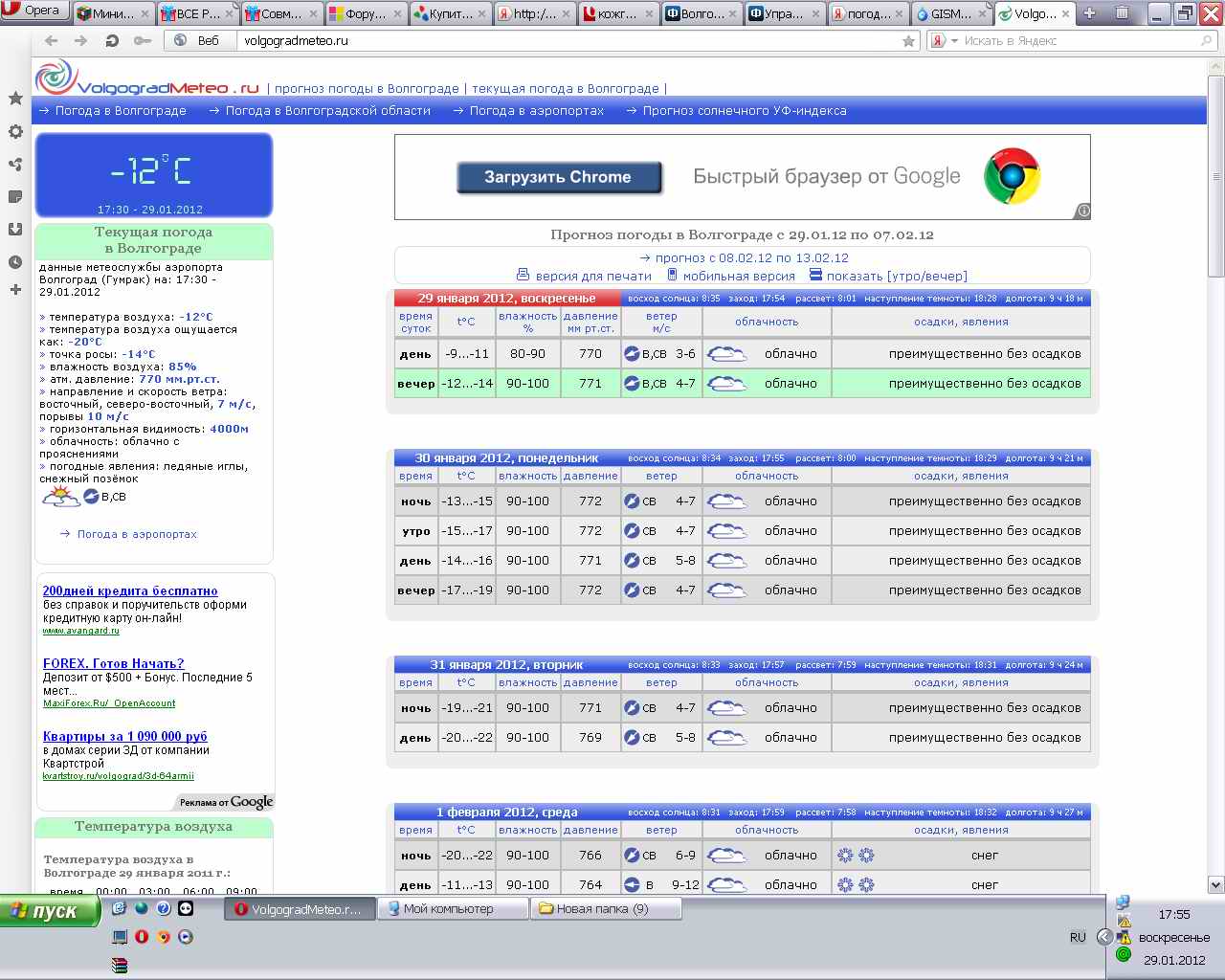The image size is (1225, 980).
Task: Expand hidden system tray icons arrow
Action: [x=1103, y=937]
